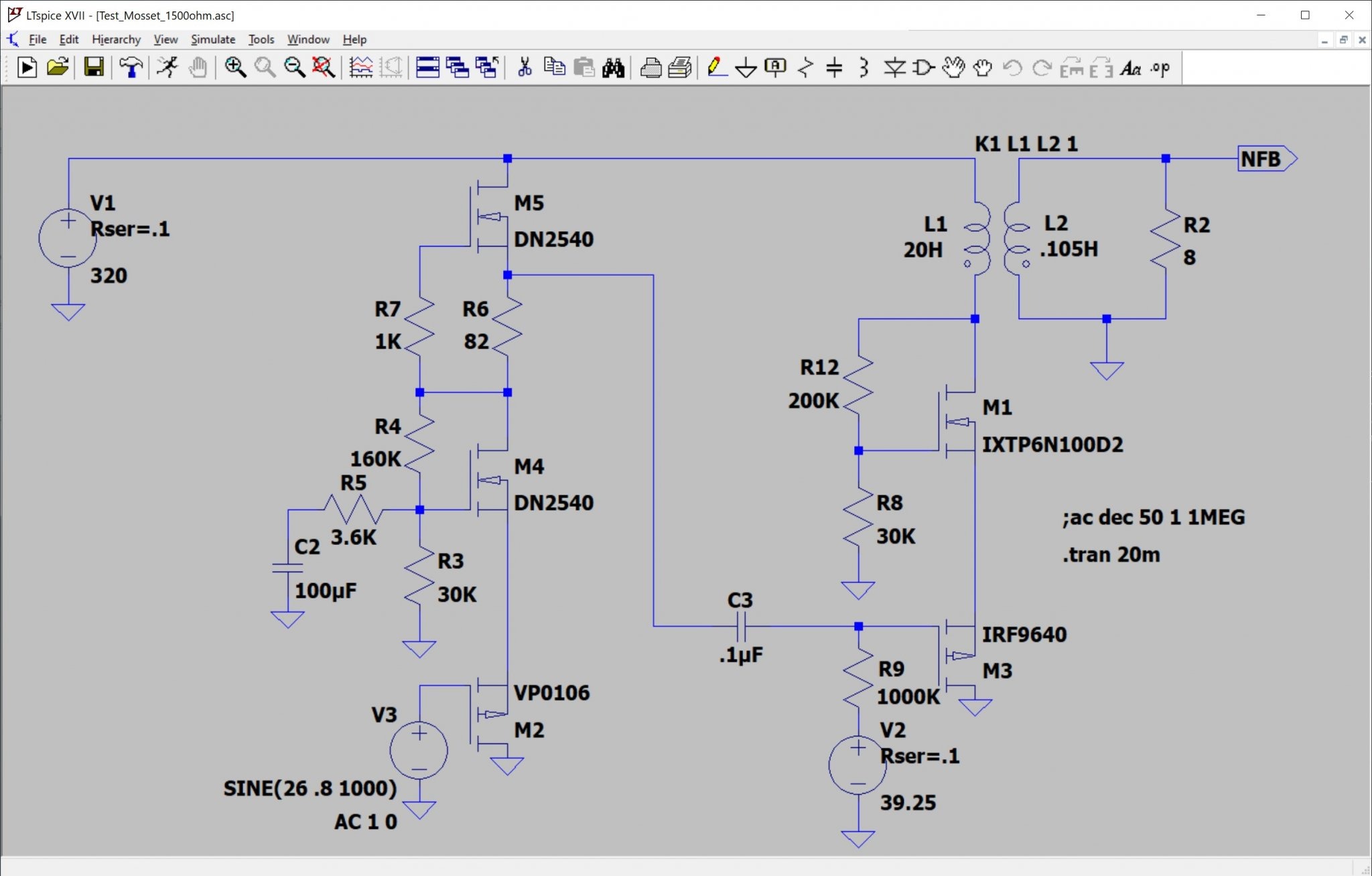Click the V1 voltage source symbol

68,239
